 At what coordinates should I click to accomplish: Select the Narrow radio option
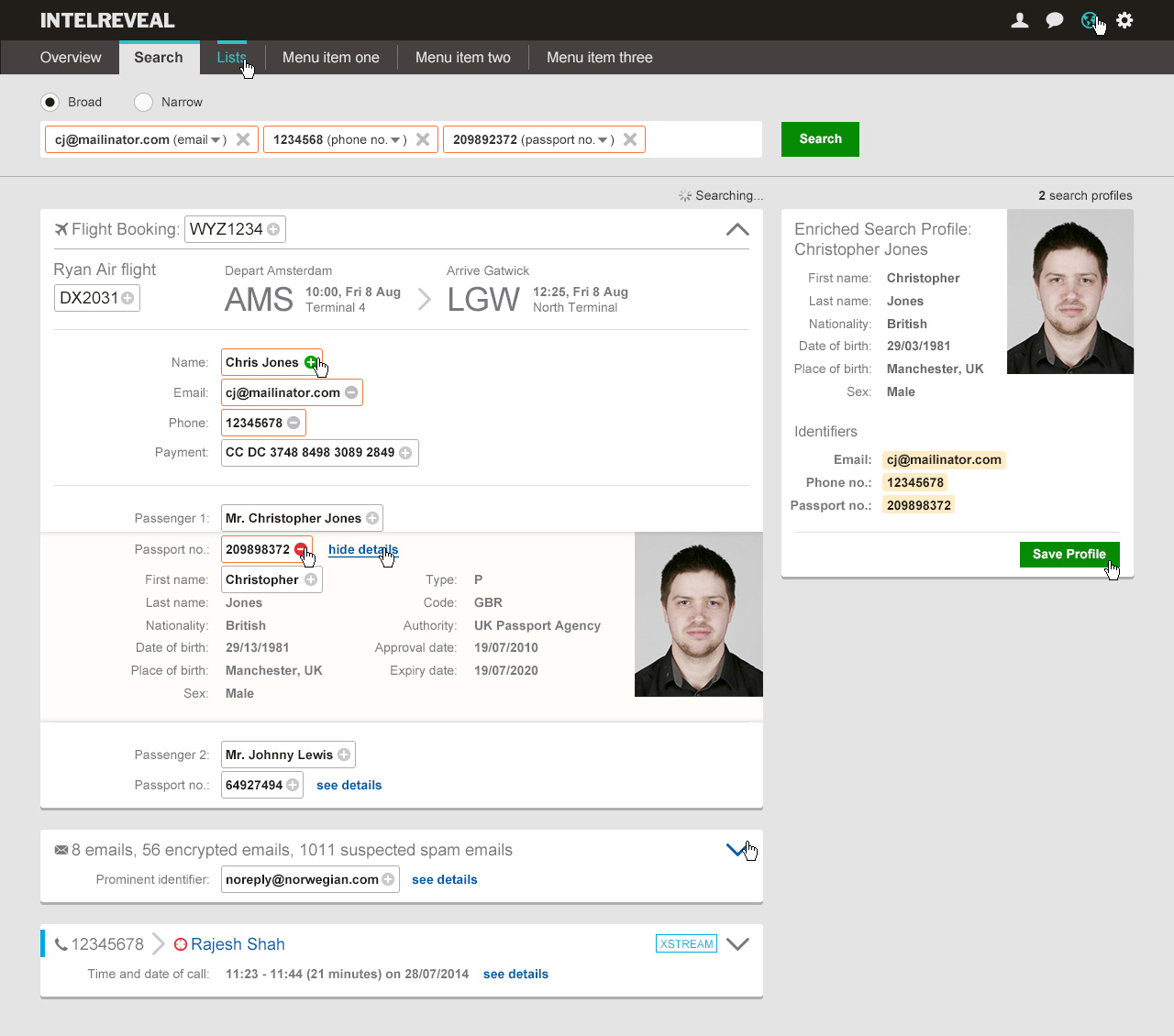tap(143, 102)
